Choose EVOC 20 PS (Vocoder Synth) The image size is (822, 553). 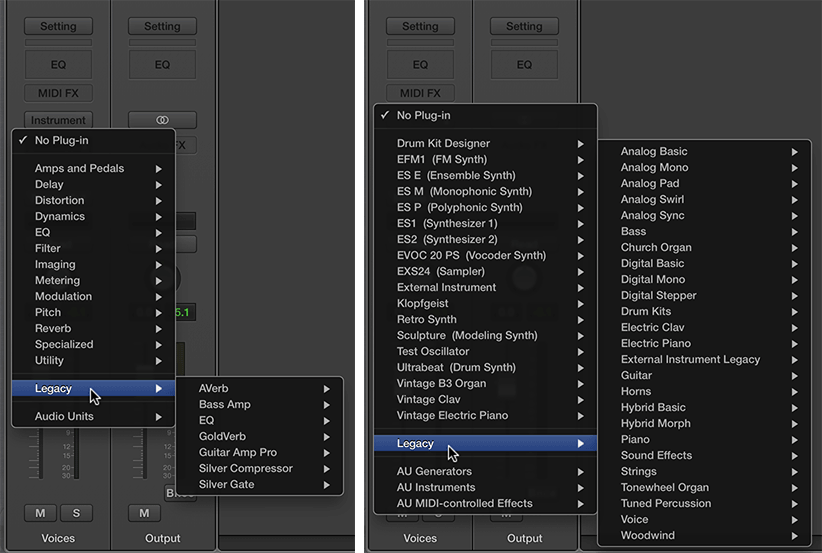click(485, 256)
